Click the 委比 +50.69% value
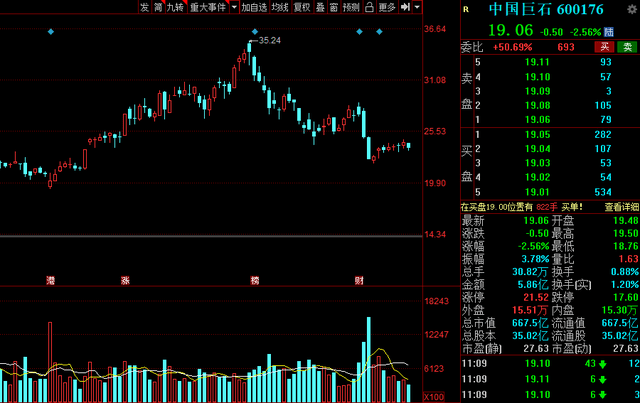The height and width of the screenshot is (403, 640). [x=513, y=47]
